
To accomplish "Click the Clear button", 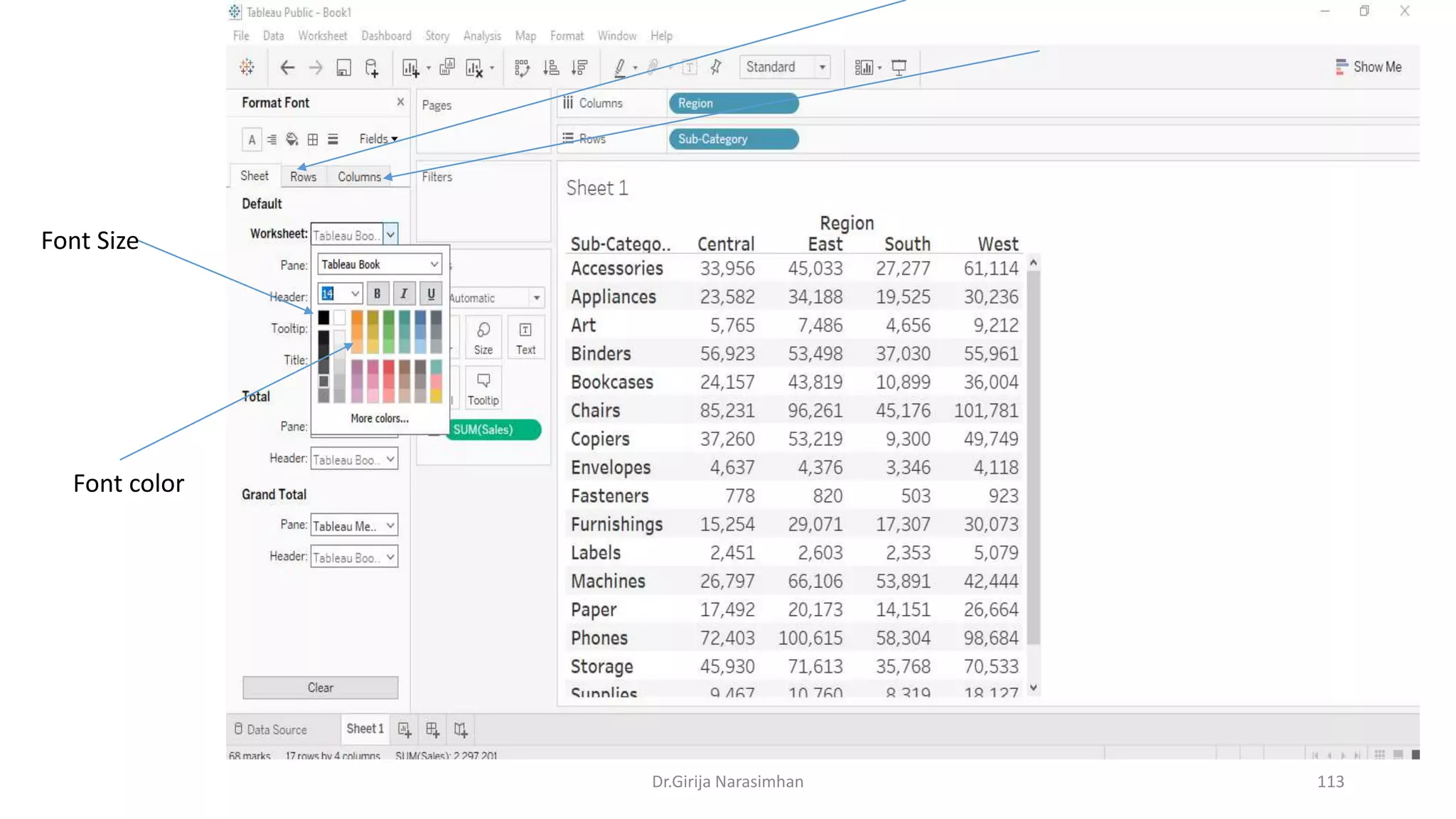I will coord(320,687).
